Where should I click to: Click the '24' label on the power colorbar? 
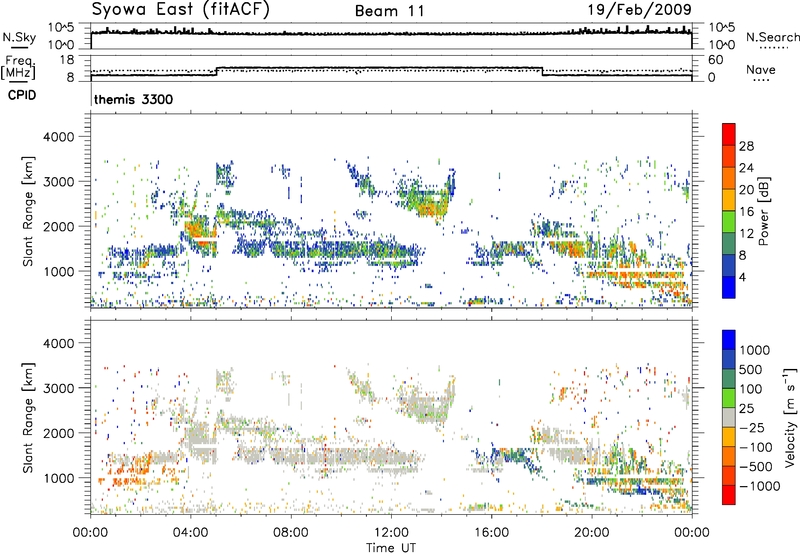tap(746, 168)
